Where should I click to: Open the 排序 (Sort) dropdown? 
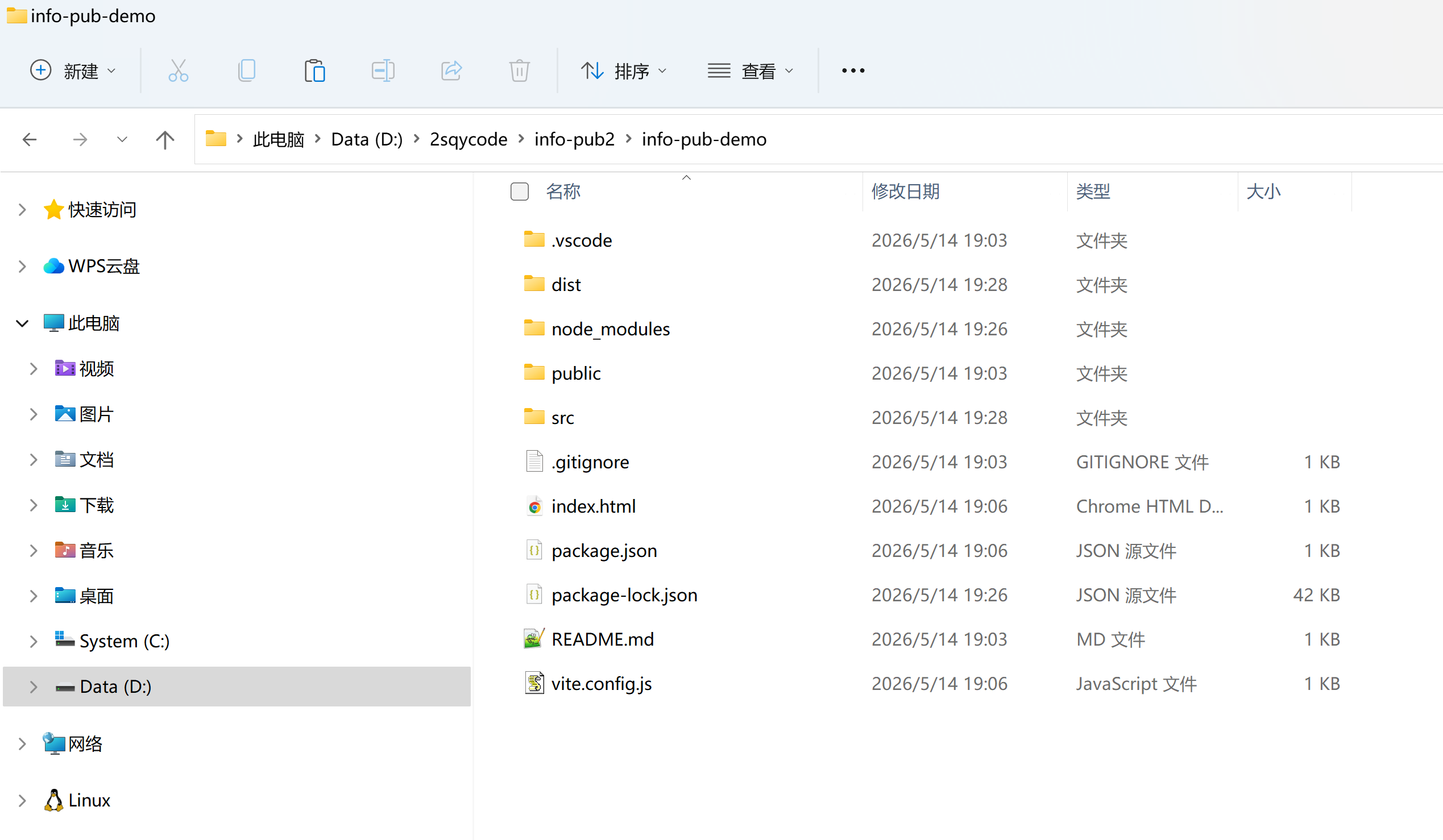pyautogui.click(x=624, y=71)
